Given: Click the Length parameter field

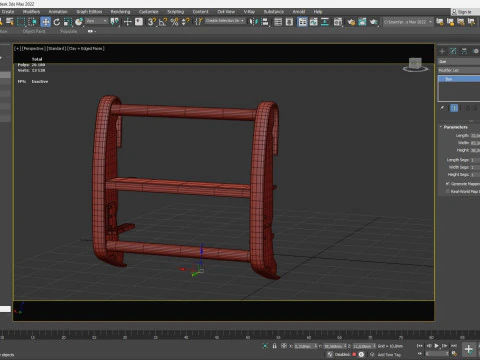Looking at the screenshot, I should (475, 136).
